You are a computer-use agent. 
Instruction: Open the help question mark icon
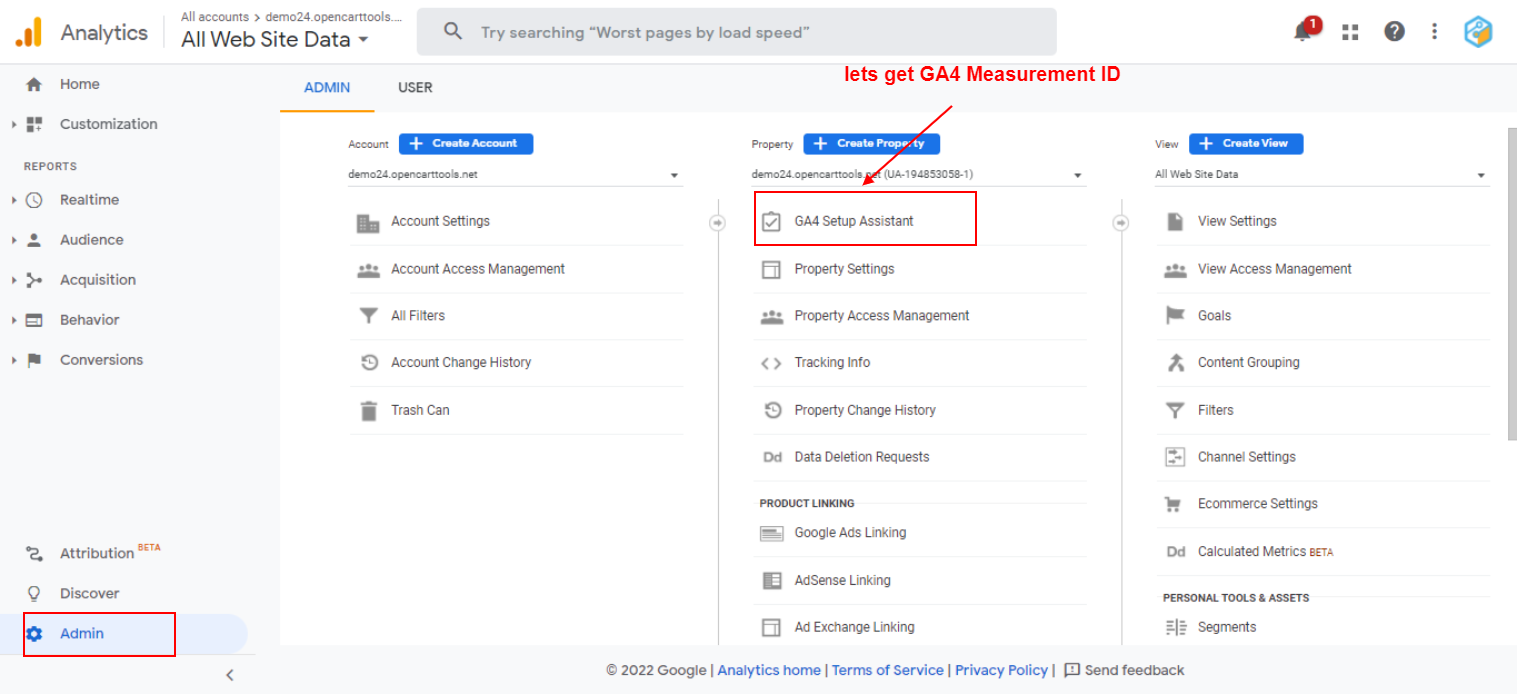(x=1394, y=32)
